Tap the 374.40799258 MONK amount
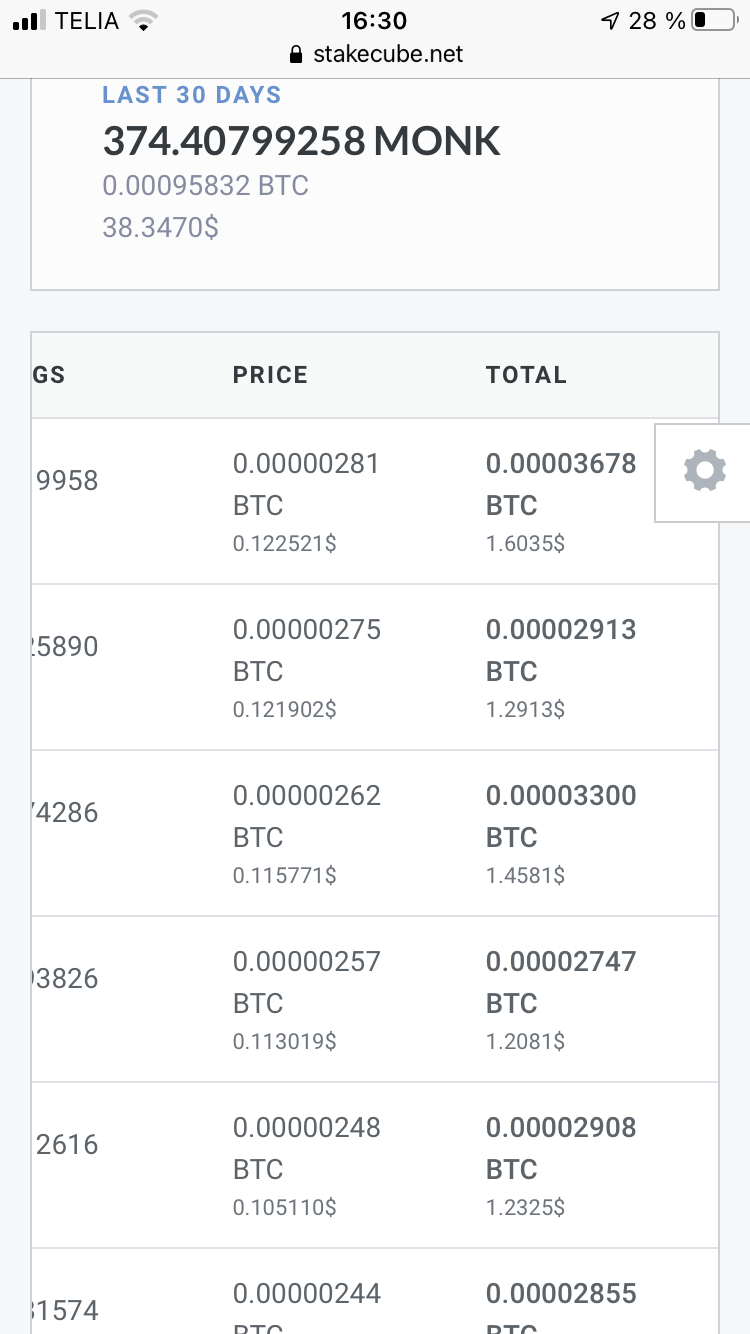The width and height of the screenshot is (750, 1334). click(x=301, y=141)
